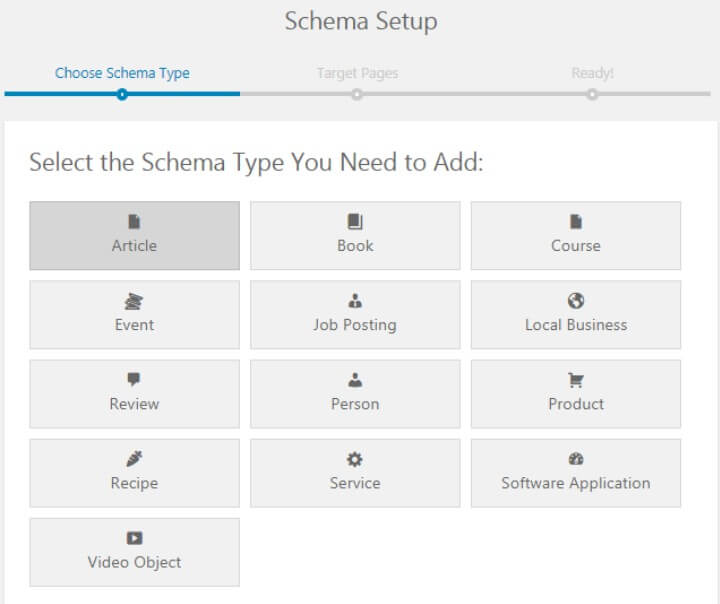The height and width of the screenshot is (604, 720).
Task: Click the stacked-layers Event icon
Action: (134, 301)
